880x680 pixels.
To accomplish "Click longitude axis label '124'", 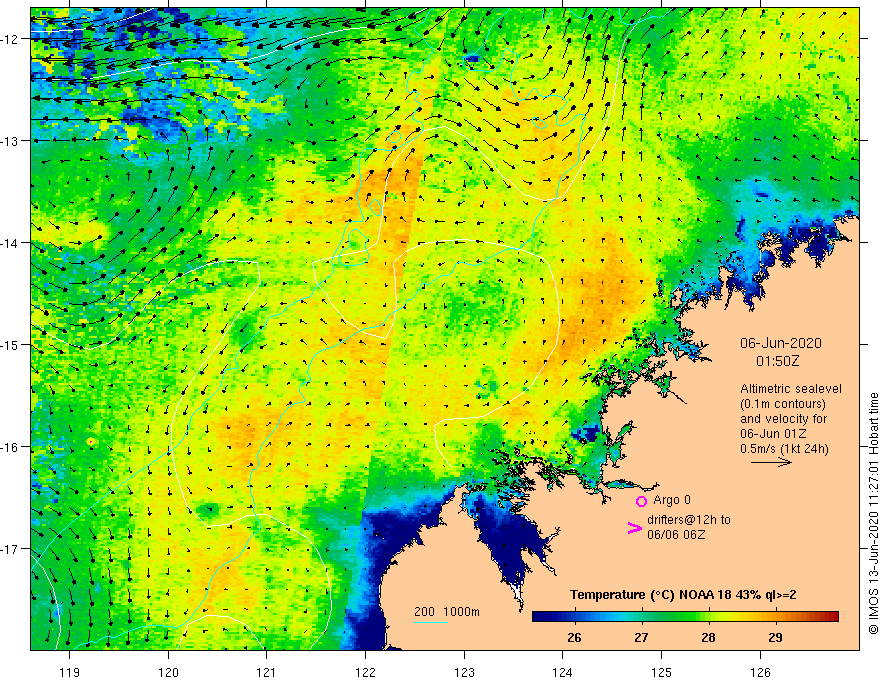I will click(x=562, y=672).
